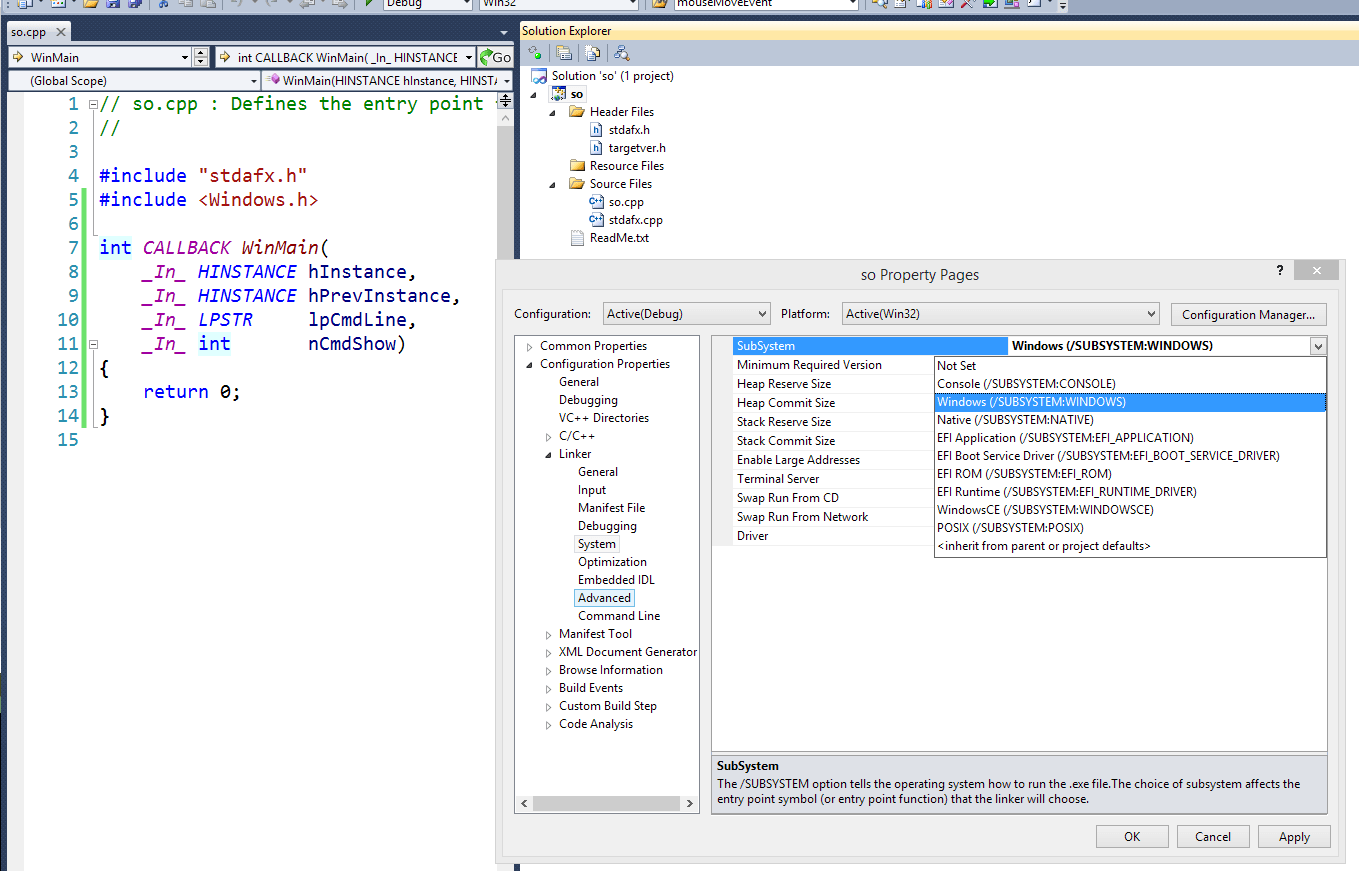Click the Apply button in Property Pages
Screen dimensions: 1359x871
(1294, 837)
